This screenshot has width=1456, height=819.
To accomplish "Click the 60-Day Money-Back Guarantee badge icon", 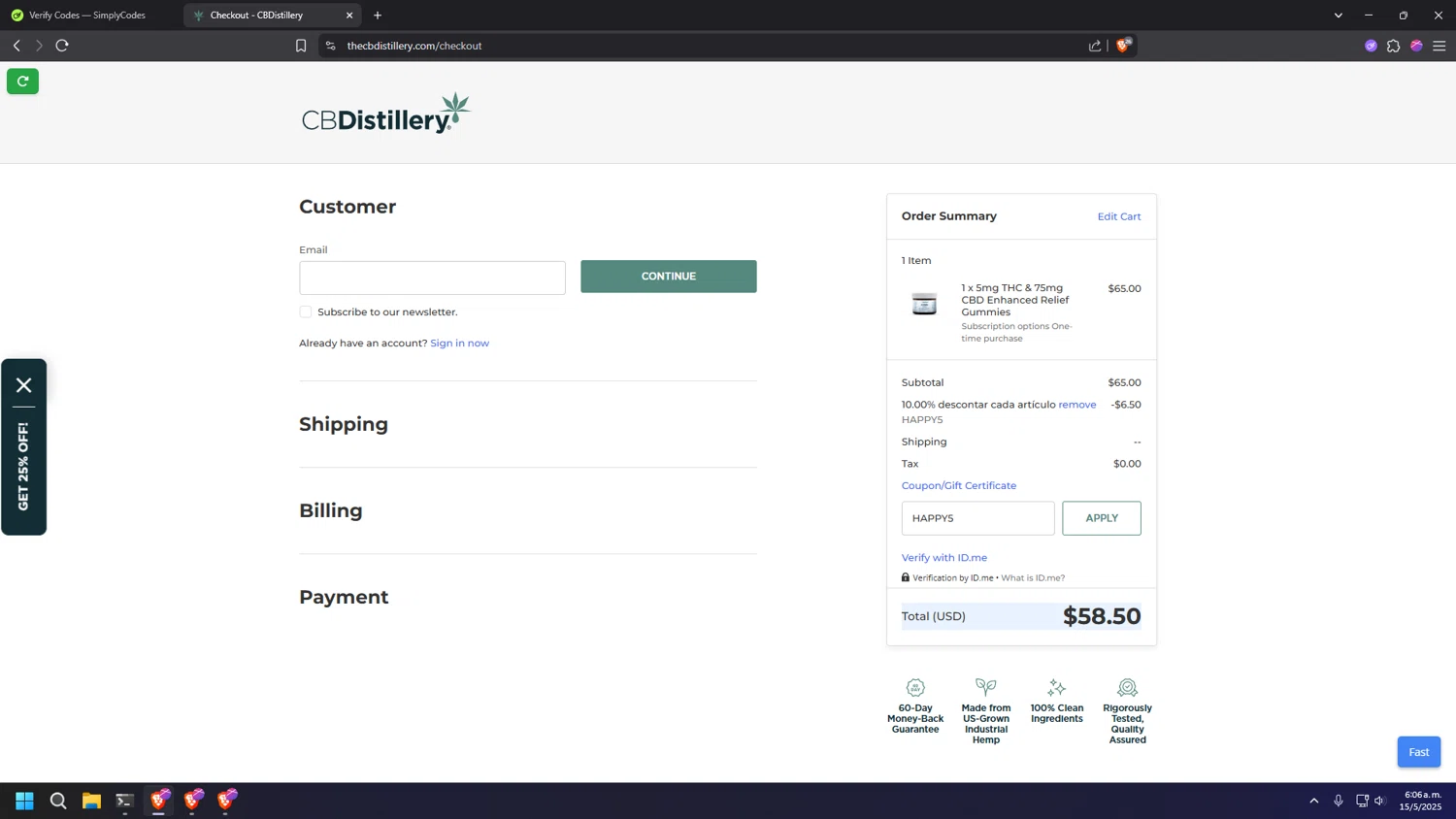I will [x=915, y=687].
